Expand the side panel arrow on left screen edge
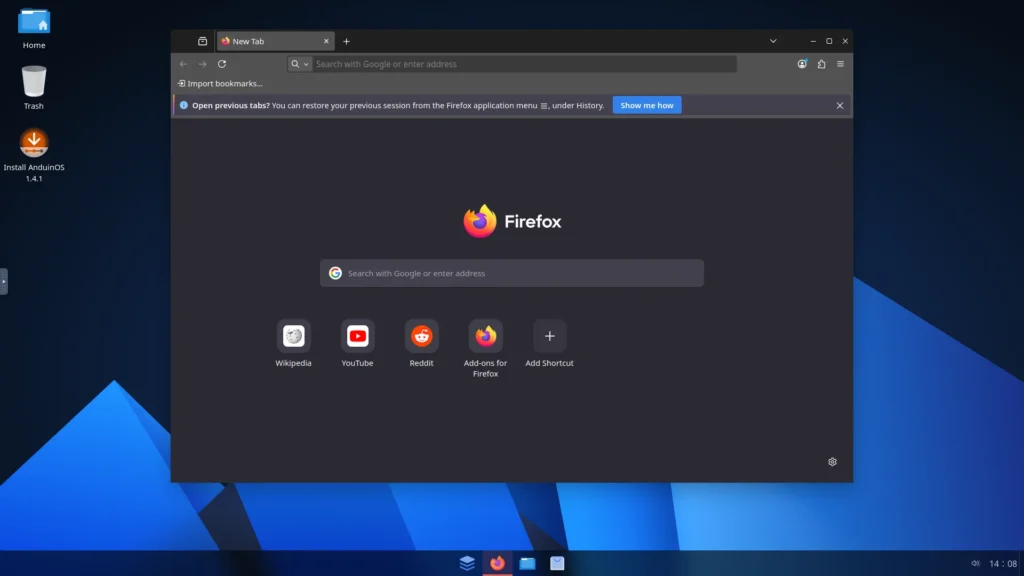Image resolution: width=1024 pixels, height=576 pixels. (x=3, y=281)
